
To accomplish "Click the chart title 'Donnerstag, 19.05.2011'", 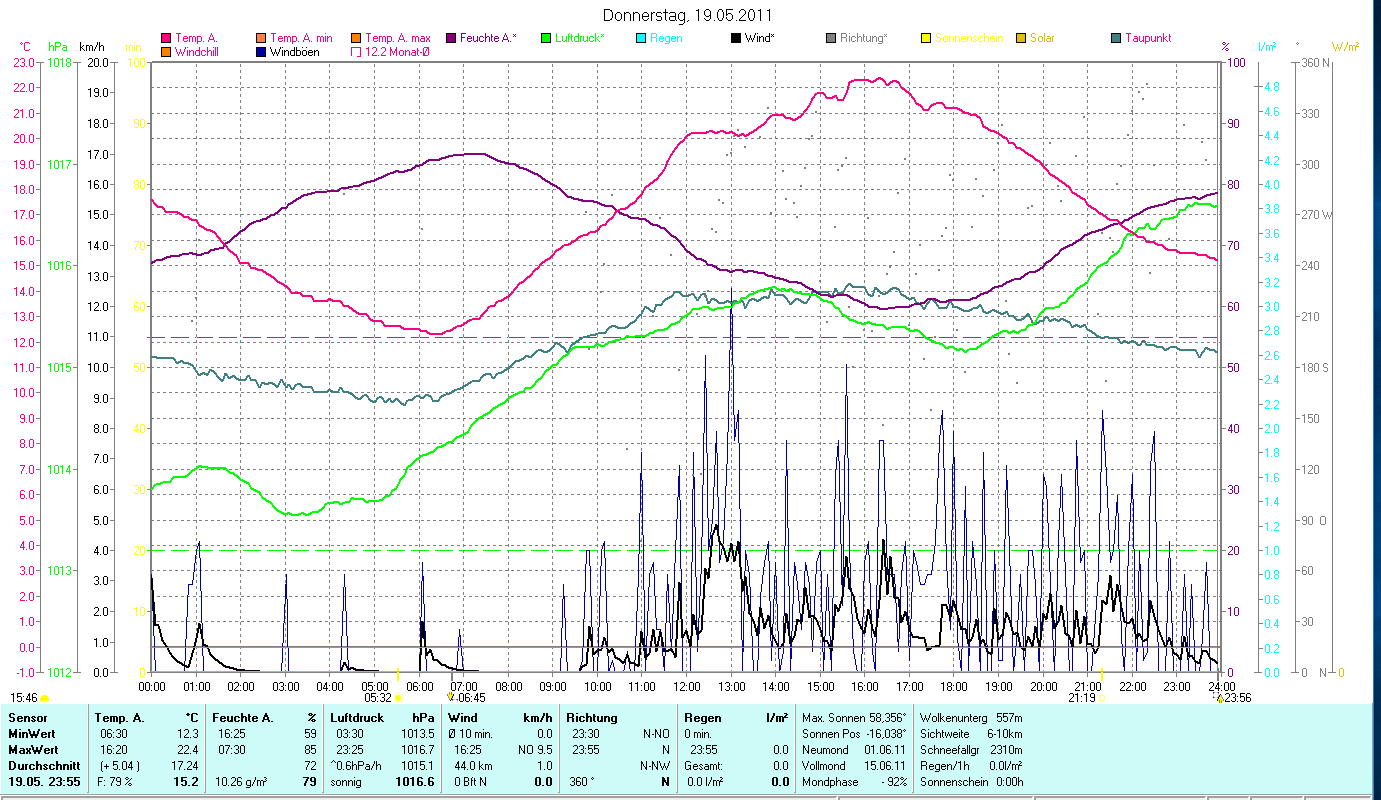I will click(x=688, y=15).
